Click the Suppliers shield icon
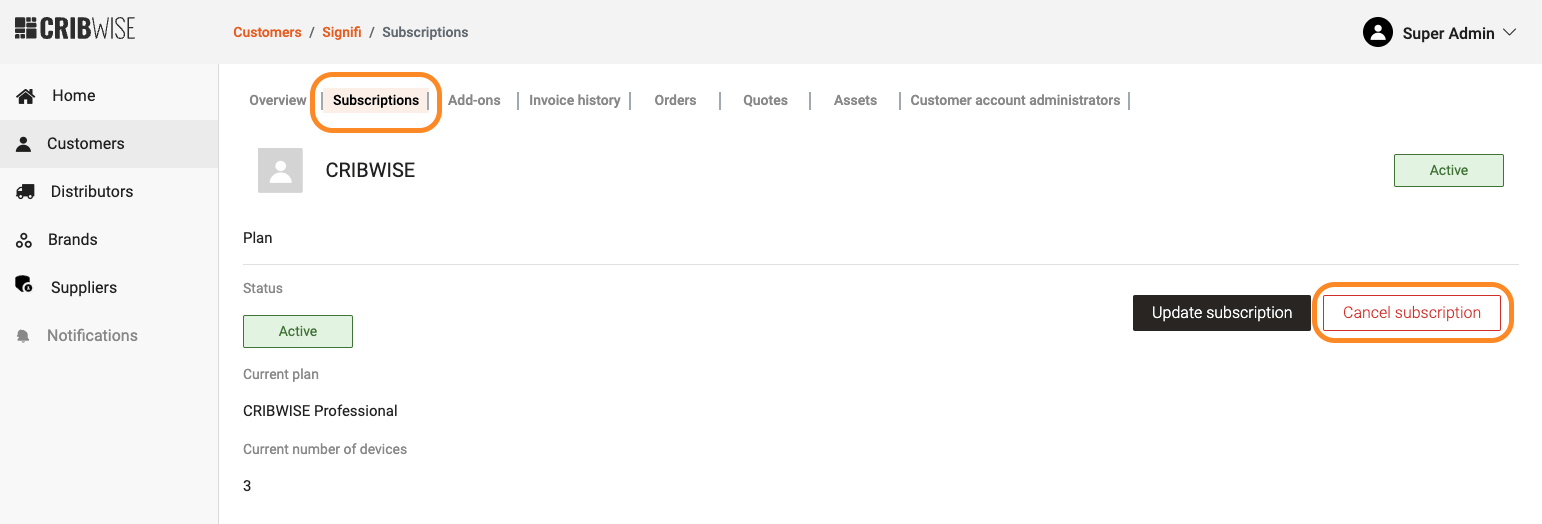This screenshot has height=524, width=1542. (24, 286)
